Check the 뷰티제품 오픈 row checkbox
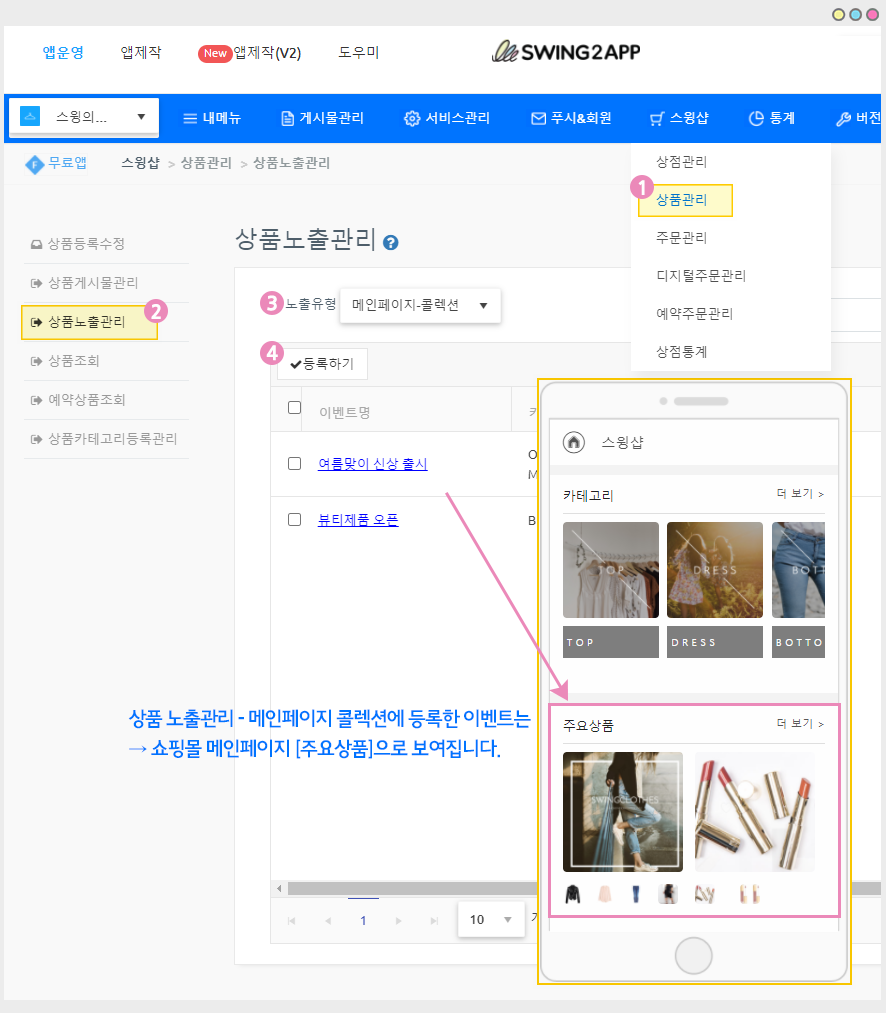The height and width of the screenshot is (1013, 886). click(294, 519)
